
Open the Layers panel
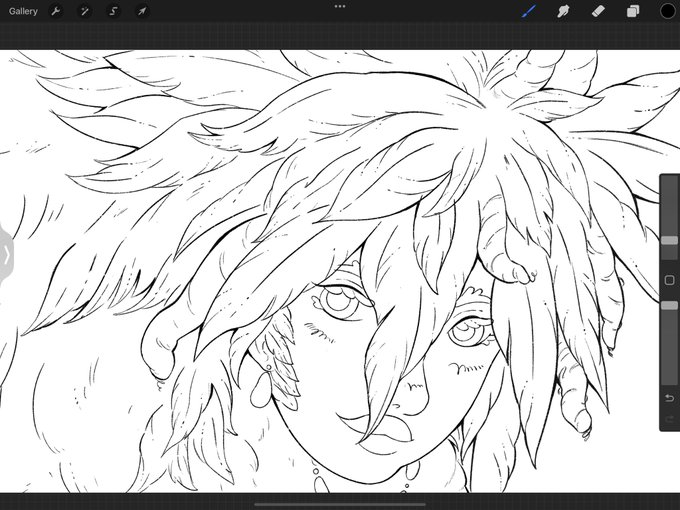633,11
